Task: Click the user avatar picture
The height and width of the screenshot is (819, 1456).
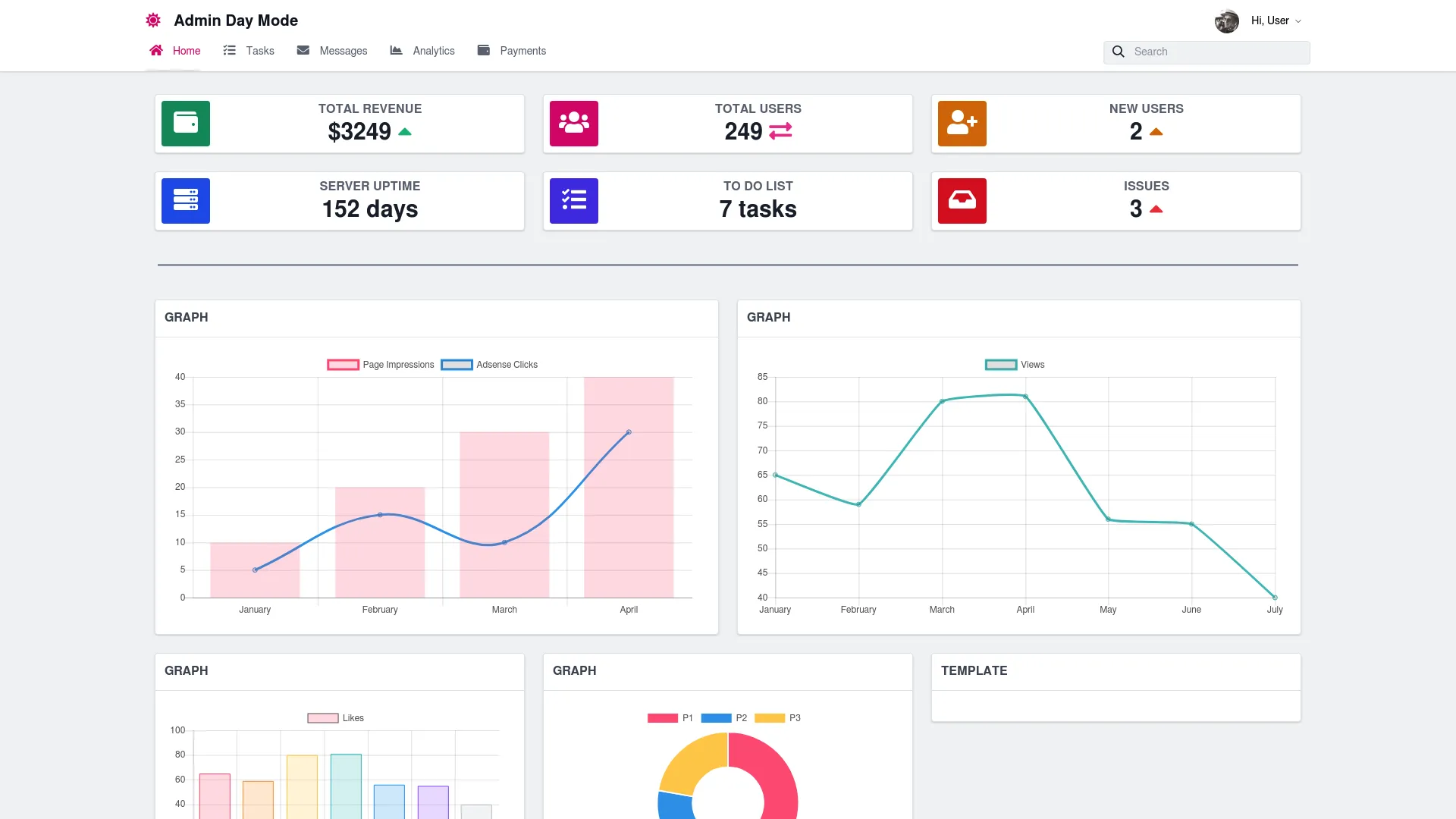Action: (1227, 21)
